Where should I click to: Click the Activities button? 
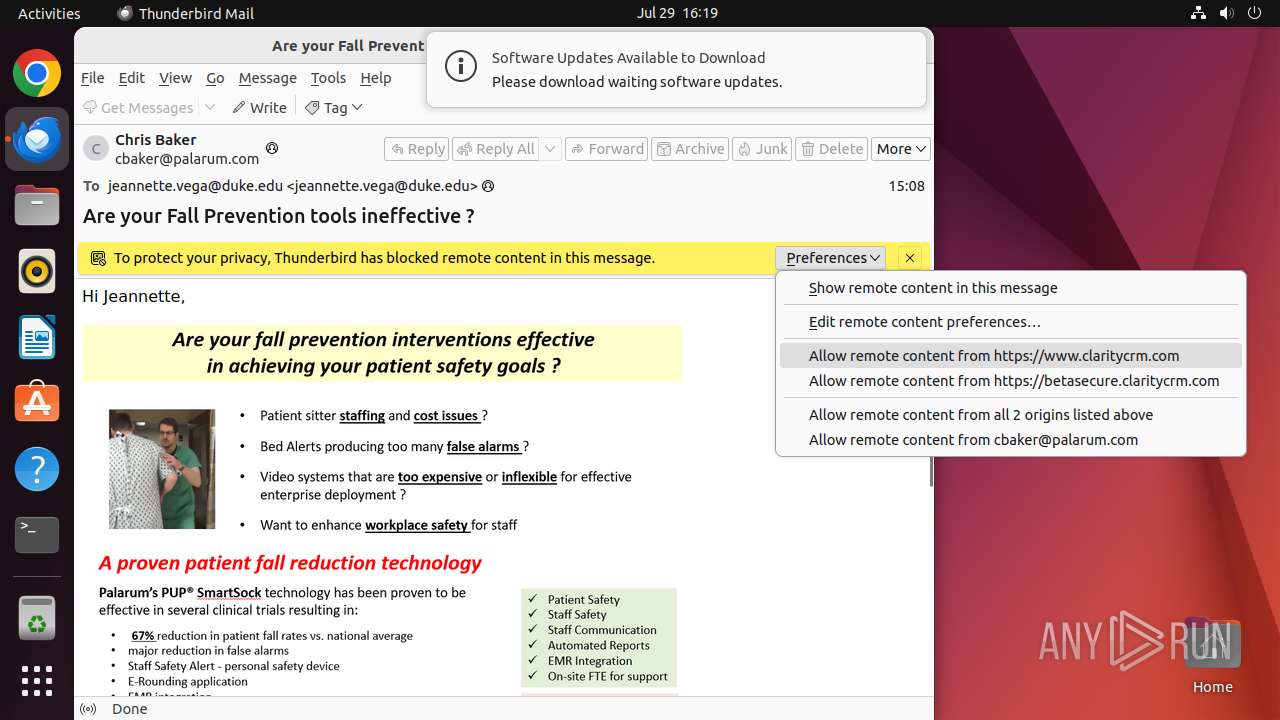tap(49, 13)
